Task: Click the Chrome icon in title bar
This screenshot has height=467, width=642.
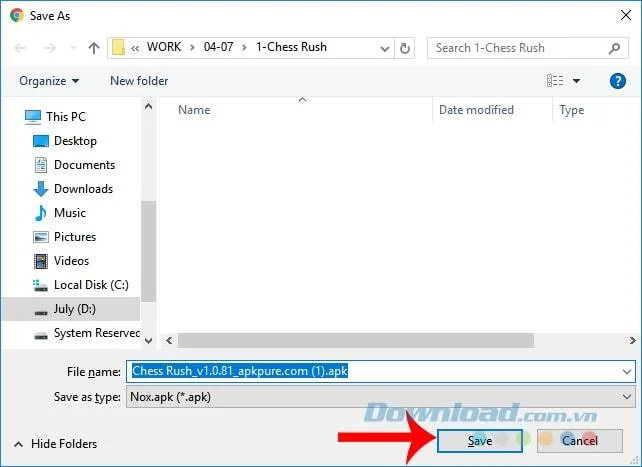Action: (x=17, y=16)
